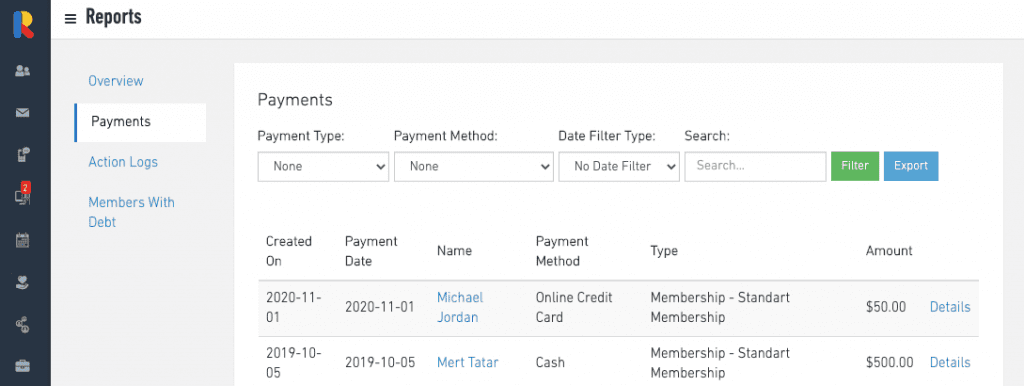The width and height of the screenshot is (1024, 386).
Task: Open the Mert Tatar member link
Action: click(468, 362)
